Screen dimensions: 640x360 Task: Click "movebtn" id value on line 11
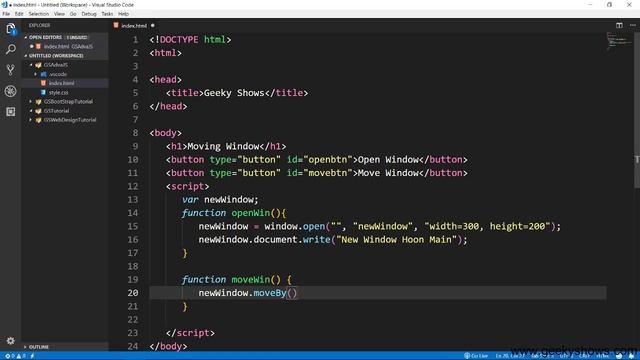click(x=328, y=173)
